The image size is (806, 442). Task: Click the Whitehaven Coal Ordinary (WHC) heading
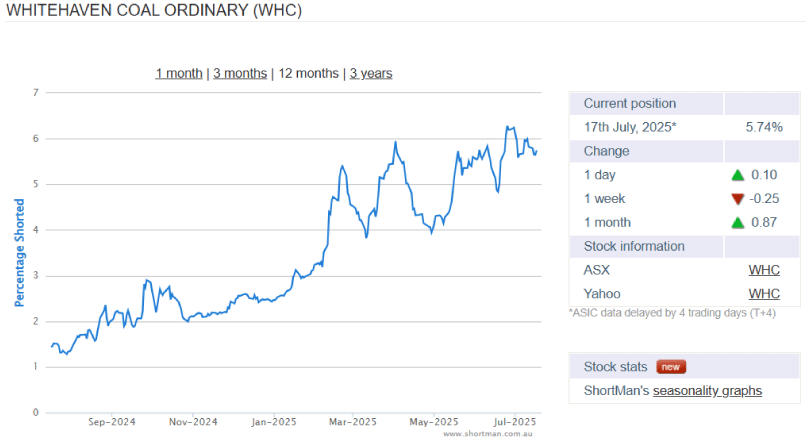pos(153,11)
